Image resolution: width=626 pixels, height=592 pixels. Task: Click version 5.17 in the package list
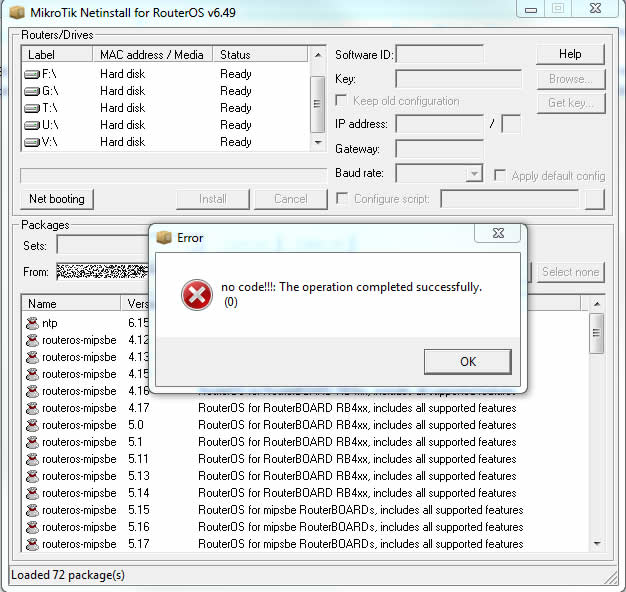tap(139, 544)
